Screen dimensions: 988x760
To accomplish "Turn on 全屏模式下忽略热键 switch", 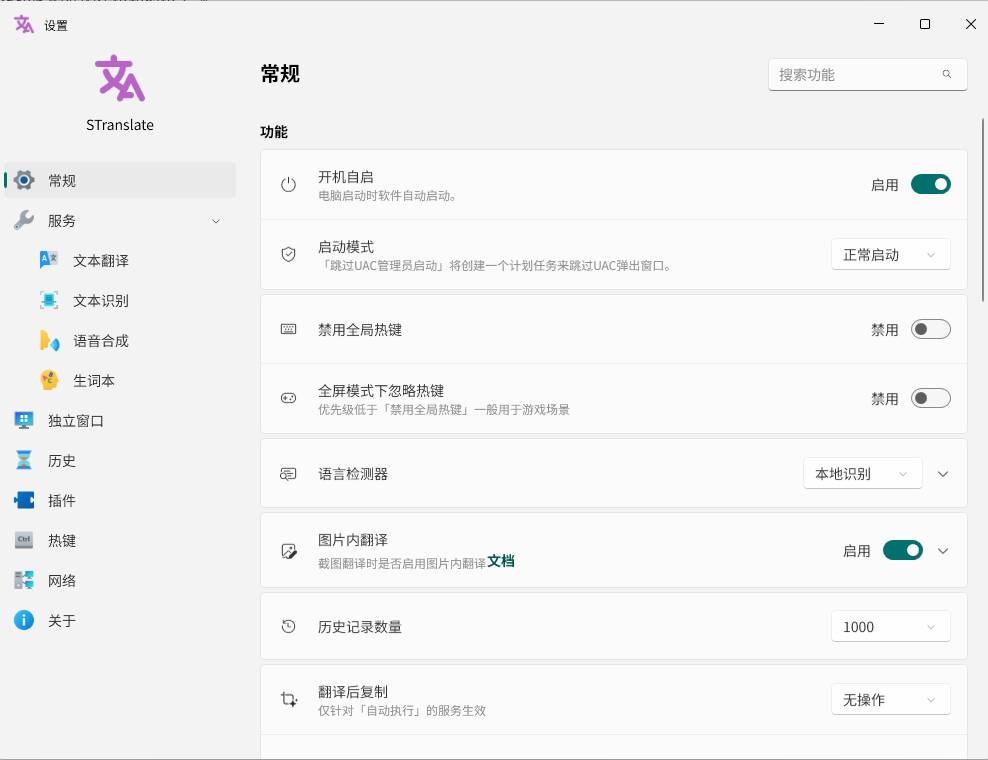I will click(x=930, y=398).
